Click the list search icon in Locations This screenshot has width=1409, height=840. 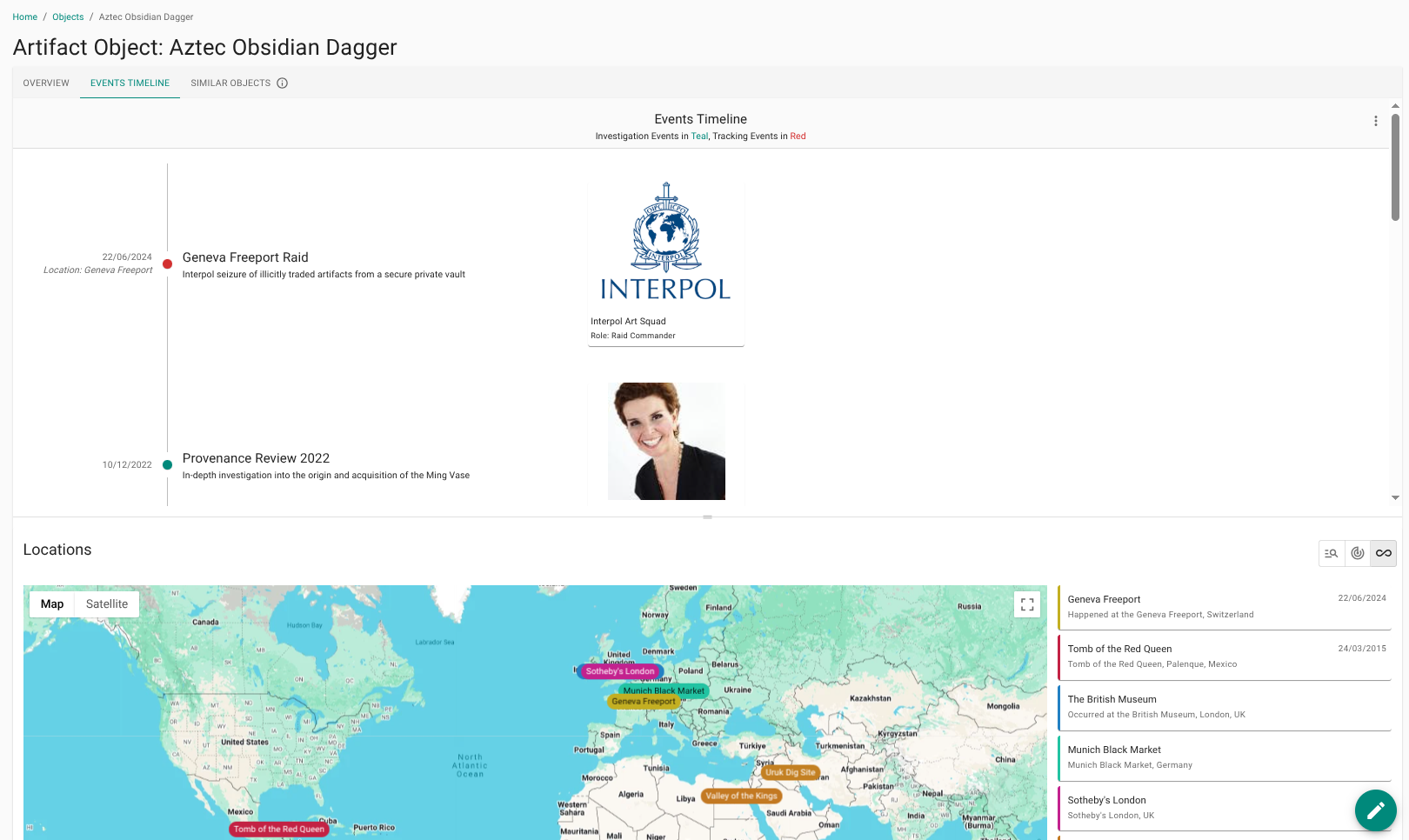click(x=1332, y=553)
